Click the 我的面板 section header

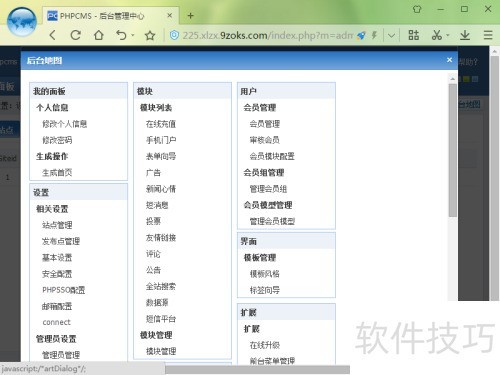click(78, 91)
